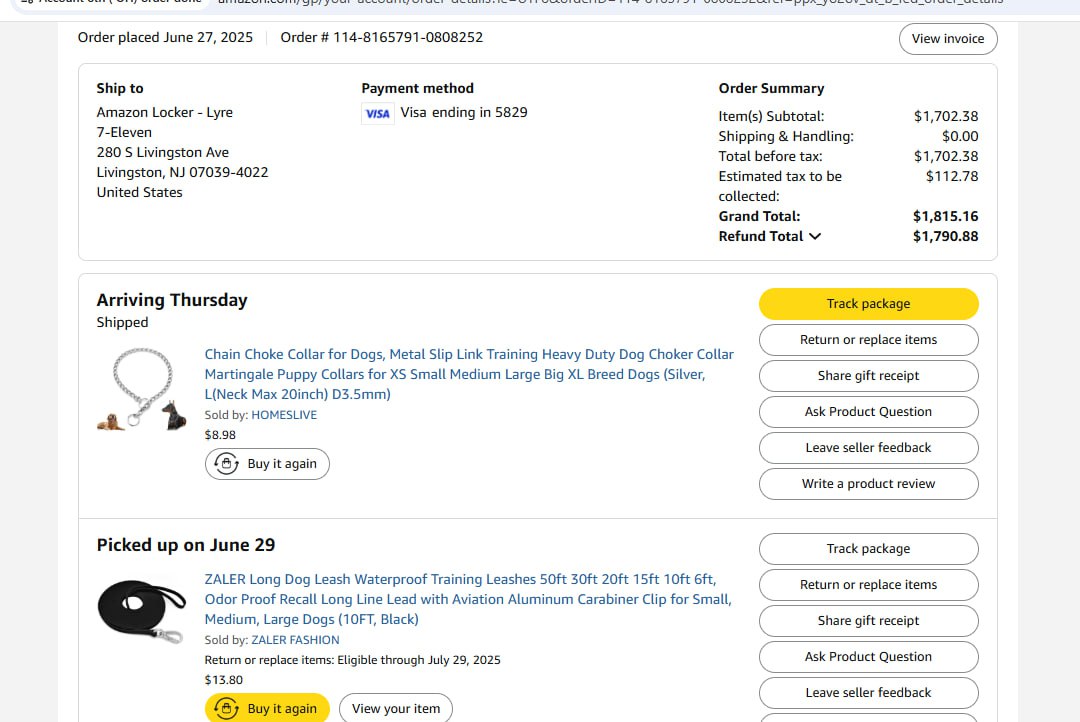Ask Product Question about chain choke collar

(869, 411)
